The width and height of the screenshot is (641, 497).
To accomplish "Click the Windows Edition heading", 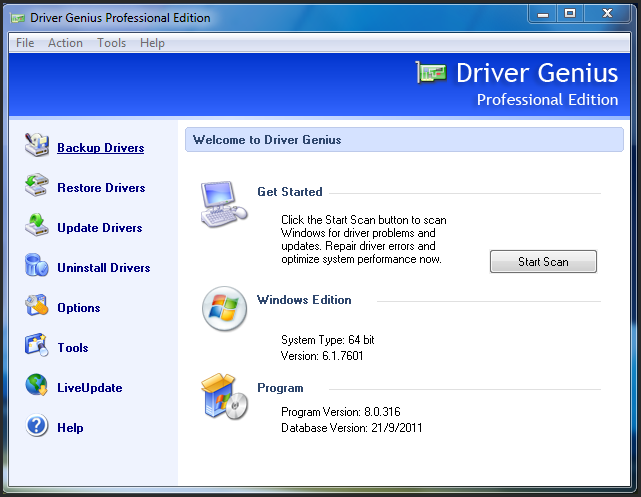I will 304,300.
